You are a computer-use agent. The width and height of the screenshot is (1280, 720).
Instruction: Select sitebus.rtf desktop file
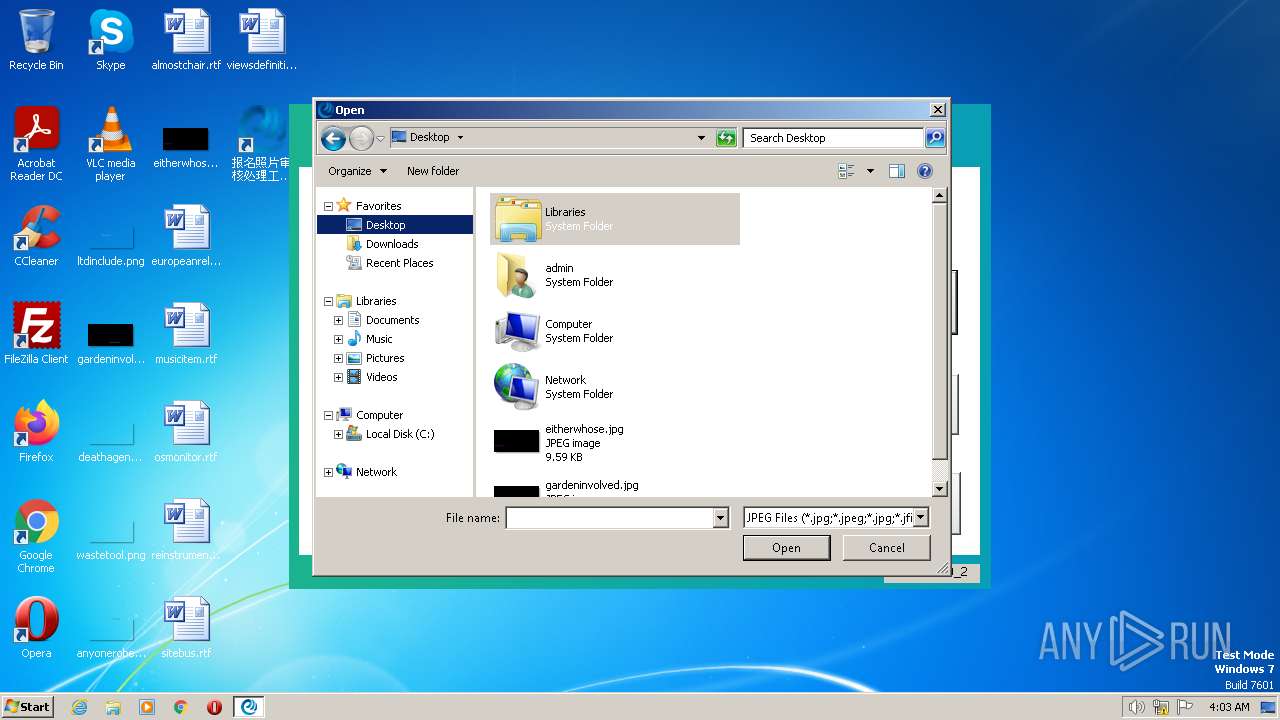186,628
